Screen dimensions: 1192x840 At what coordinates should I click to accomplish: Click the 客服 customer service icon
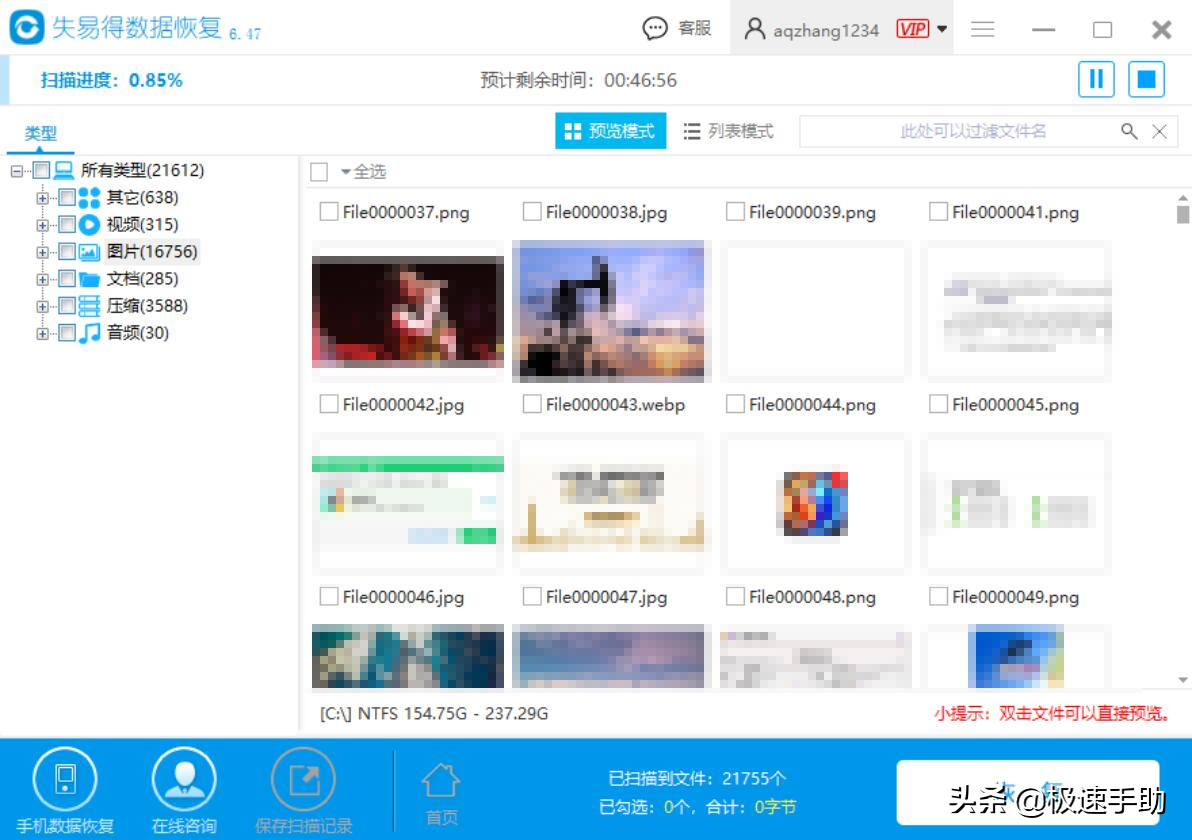pyautogui.click(x=656, y=28)
